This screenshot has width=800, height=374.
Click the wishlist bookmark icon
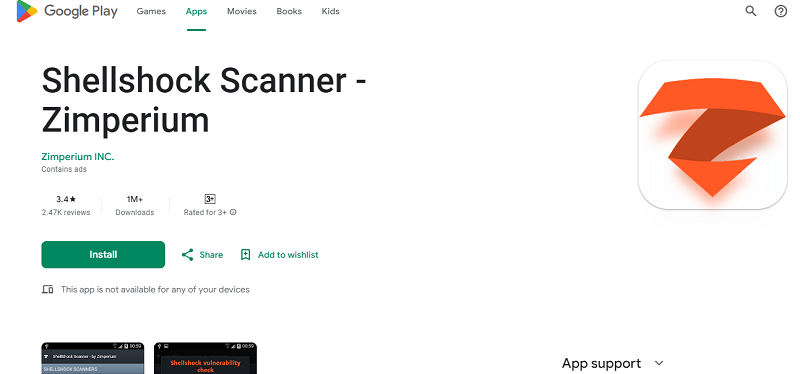pos(245,255)
